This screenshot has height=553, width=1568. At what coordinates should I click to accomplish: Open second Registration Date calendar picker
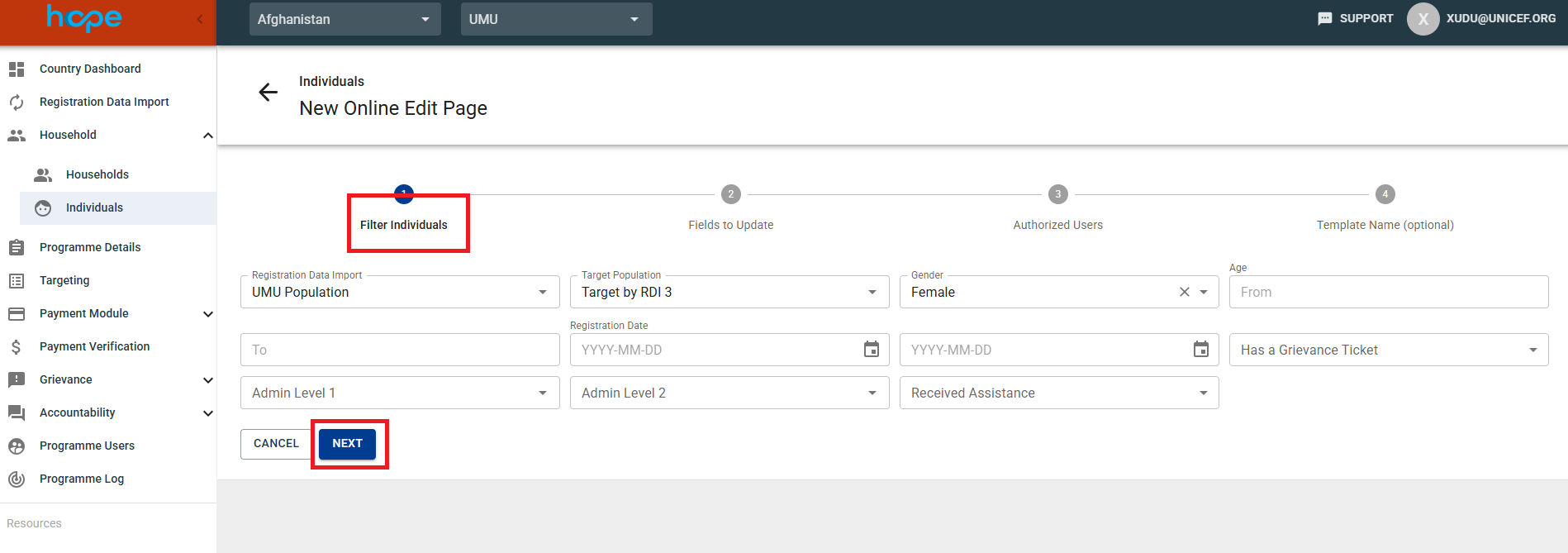[1200, 350]
